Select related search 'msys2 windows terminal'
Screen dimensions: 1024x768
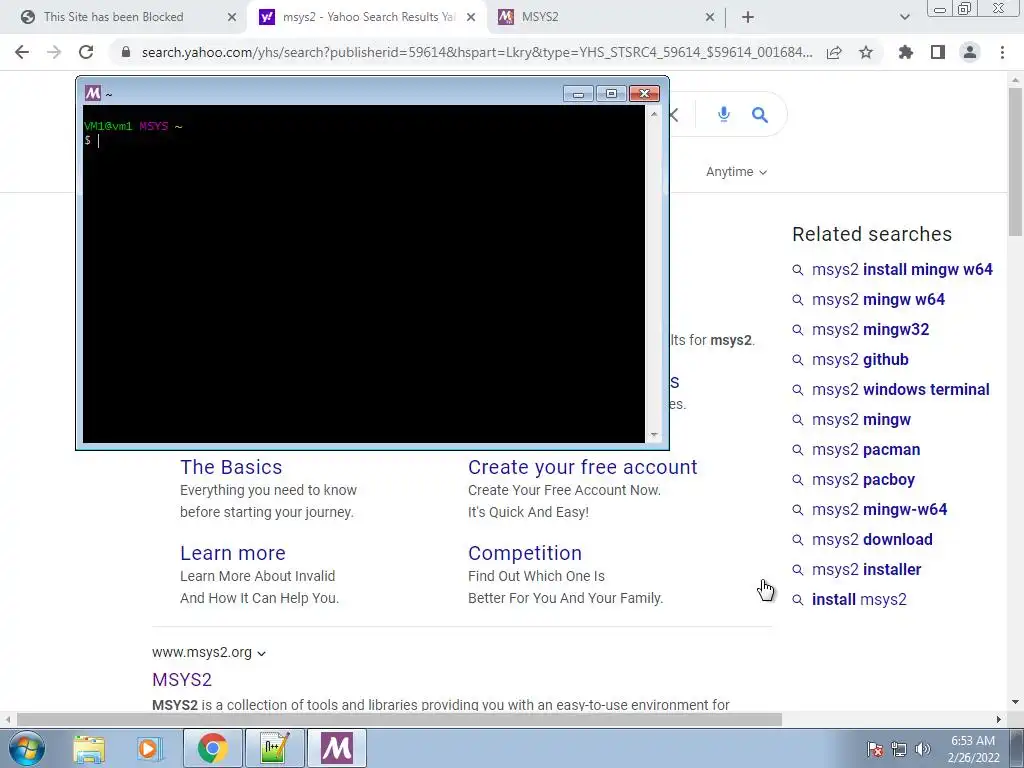[901, 390]
